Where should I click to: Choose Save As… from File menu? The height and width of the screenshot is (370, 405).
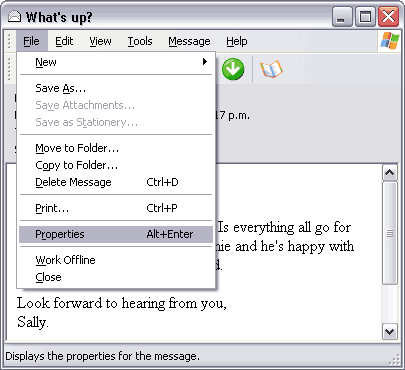(116, 88)
